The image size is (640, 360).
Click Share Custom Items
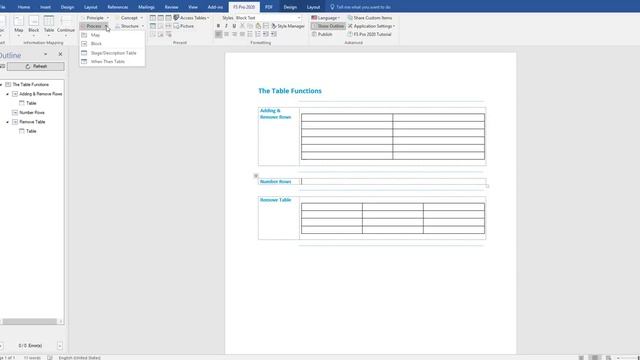pos(370,18)
